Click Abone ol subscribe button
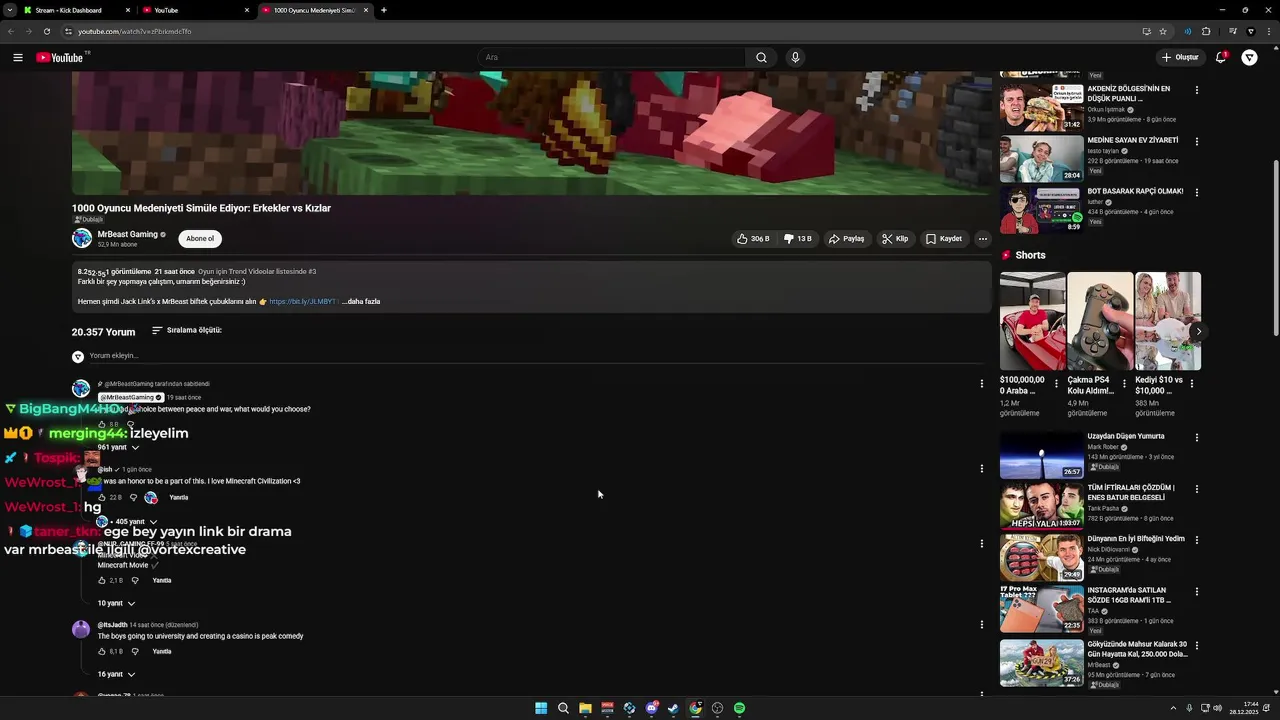This screenshot has height=720, width=1280. [200, 239]
